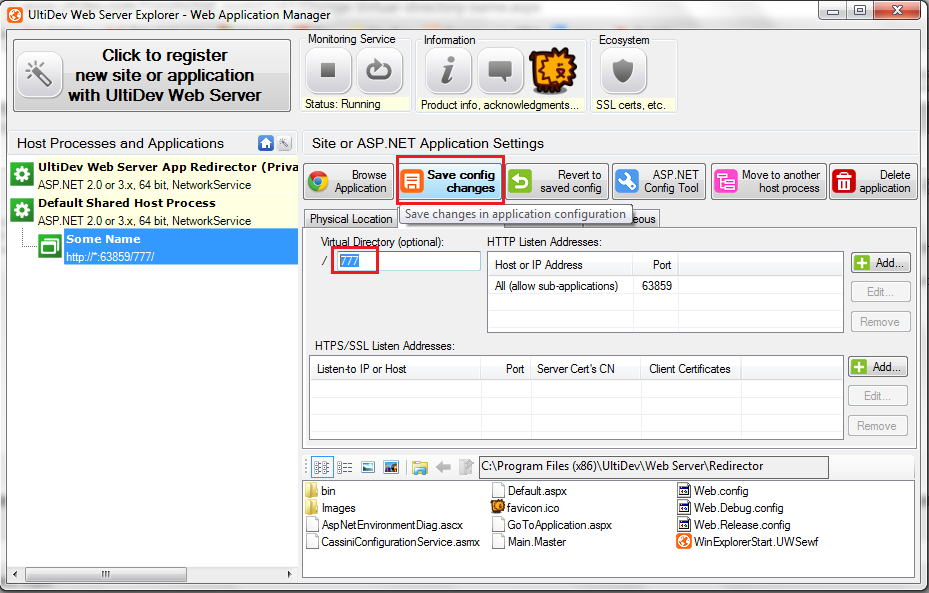Click the small wand icon beside home icon
Image resolution: width=929 pixels, height=593 pixels.
[284, 143]
